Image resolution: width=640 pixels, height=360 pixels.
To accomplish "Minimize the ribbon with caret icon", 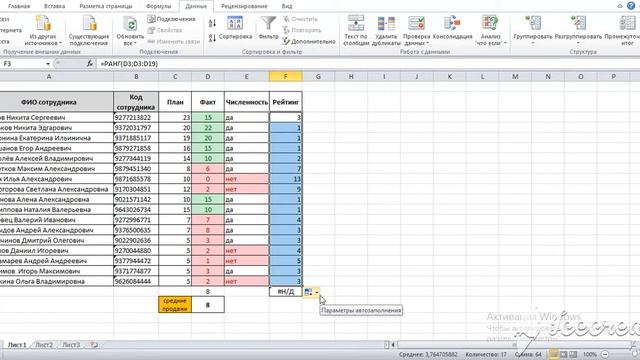I will coord(620,6).
